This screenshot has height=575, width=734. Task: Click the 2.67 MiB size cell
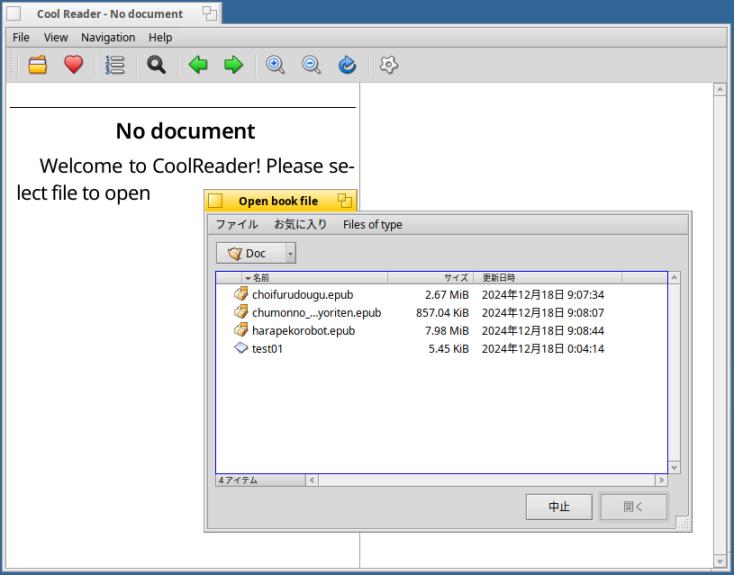447,295
